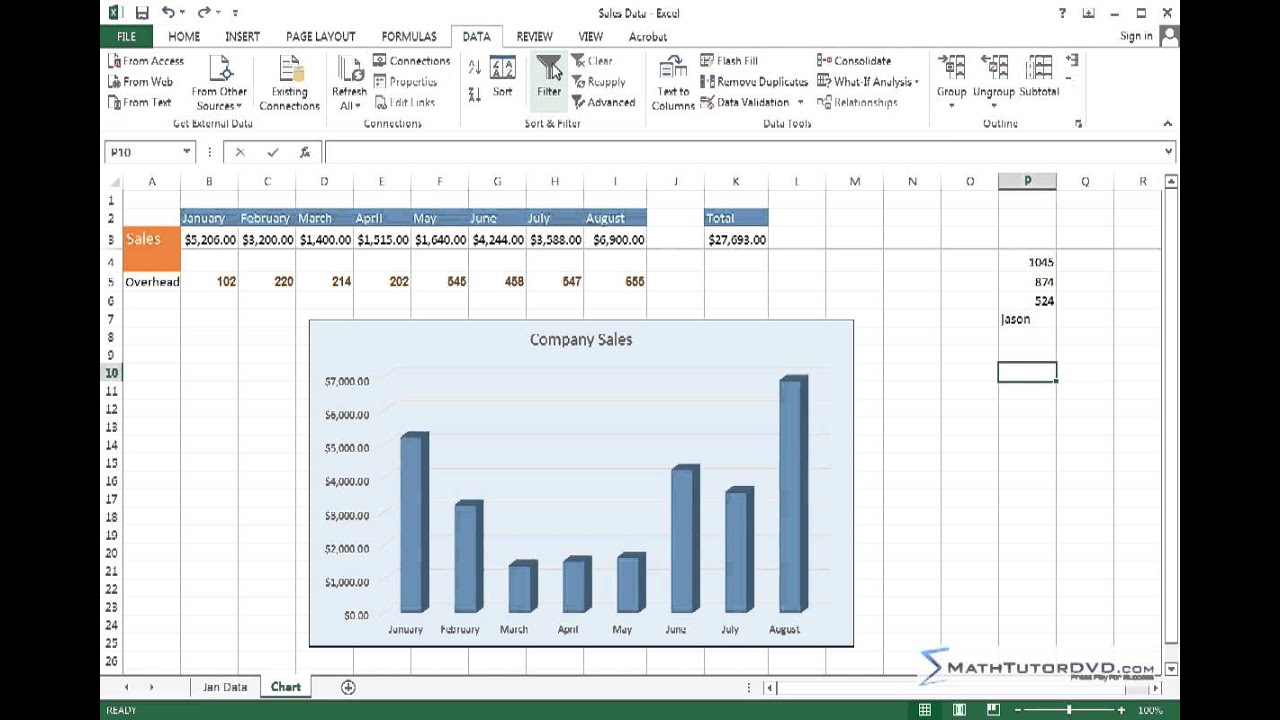Screen dimensions: 1280x720
Task: Open the Sort dialog button
Action: 502,78
